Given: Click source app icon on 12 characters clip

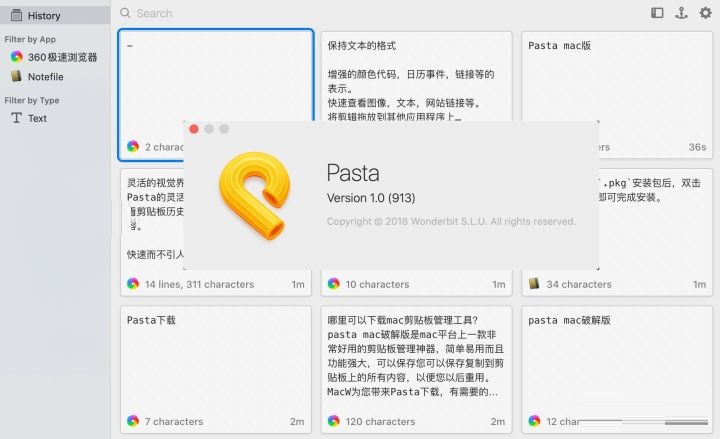Looking at the screenshot, I should click(534, 421).
